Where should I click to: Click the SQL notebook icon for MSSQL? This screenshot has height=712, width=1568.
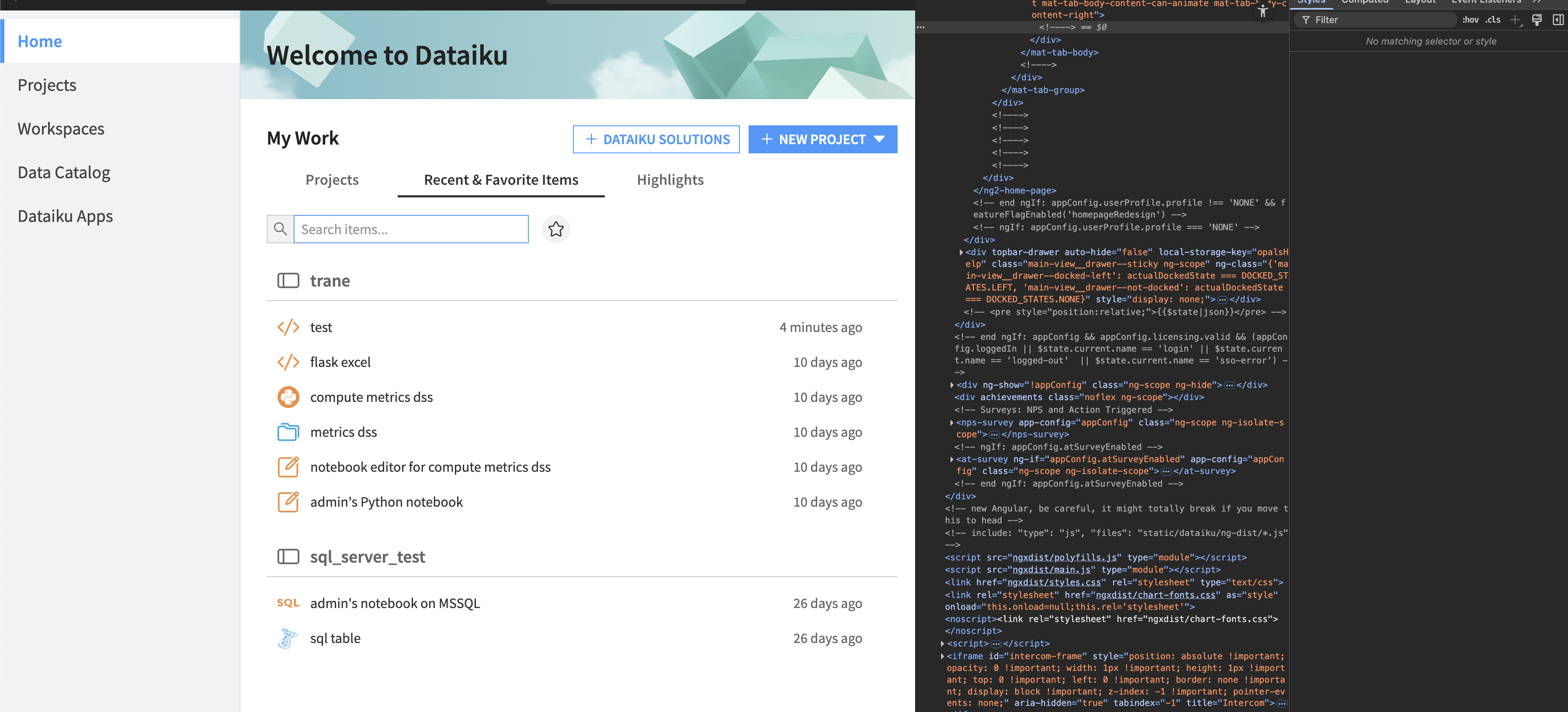288,603
